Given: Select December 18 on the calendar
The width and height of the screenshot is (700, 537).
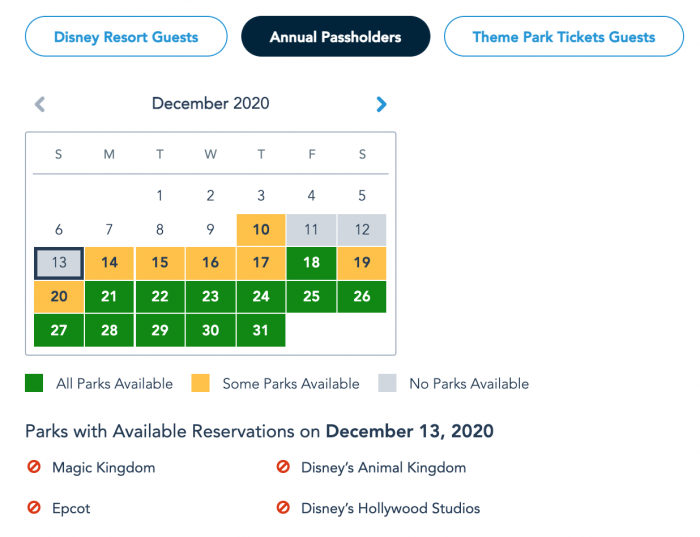Looking at the screenshot, I should 311,263.
